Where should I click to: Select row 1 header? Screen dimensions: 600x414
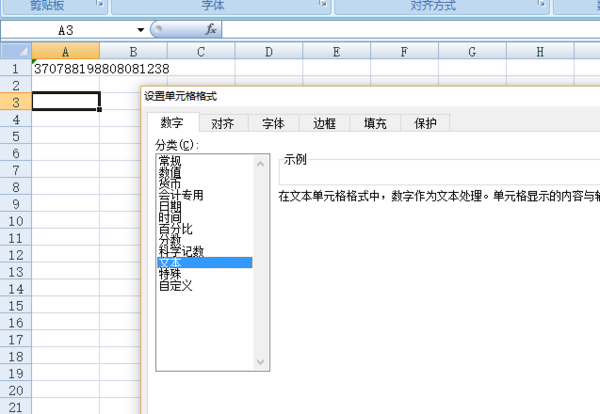point(16,68)
